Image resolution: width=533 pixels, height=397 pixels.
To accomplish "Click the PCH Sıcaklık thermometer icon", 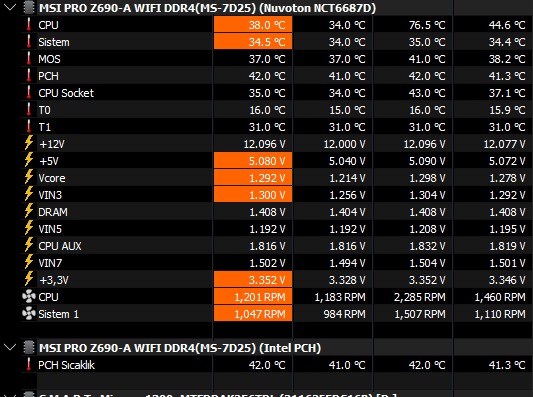I will (29, 364).
